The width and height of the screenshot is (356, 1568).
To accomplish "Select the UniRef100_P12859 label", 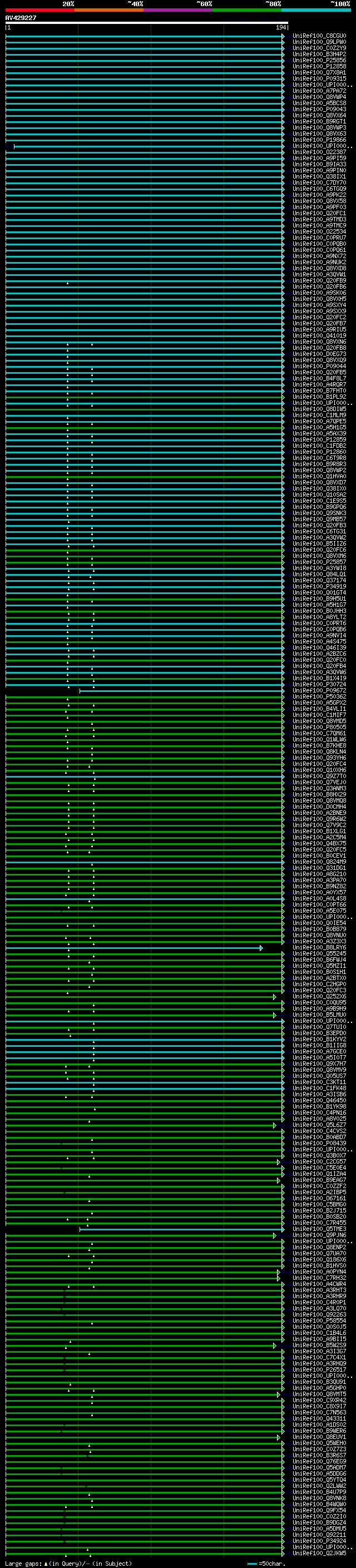I will pos(319,439).
